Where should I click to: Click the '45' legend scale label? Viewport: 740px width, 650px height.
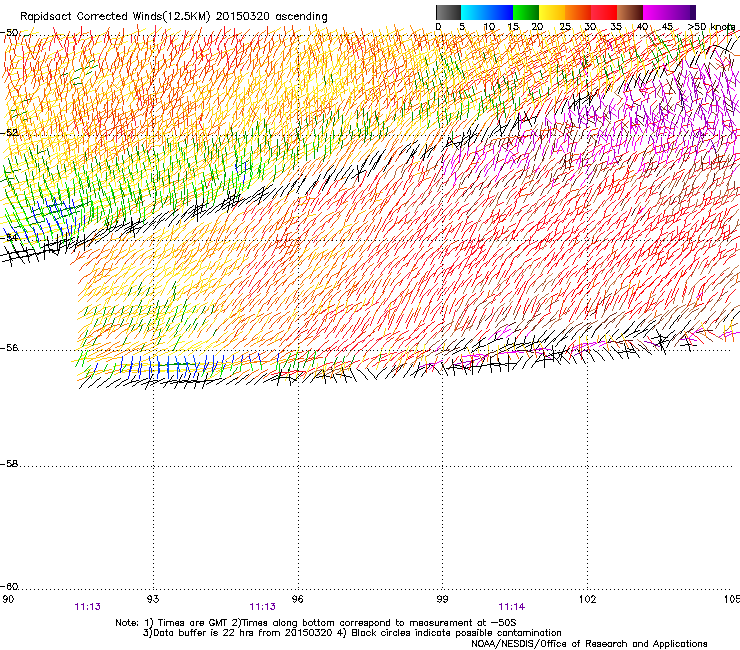[667, 27]
